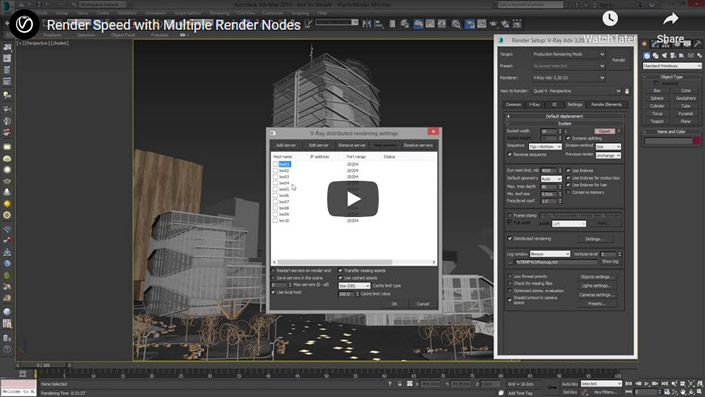Select the Systems category icon

tap(699, 55)
